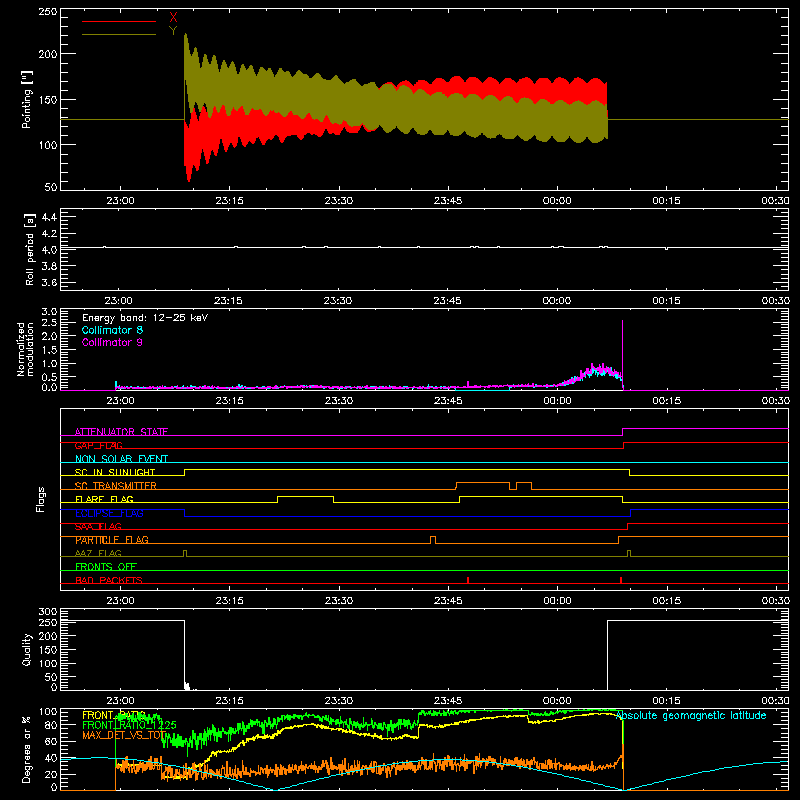
Task: Click the '4.4' tick on Roll period axis
Action: coord(48,217)
